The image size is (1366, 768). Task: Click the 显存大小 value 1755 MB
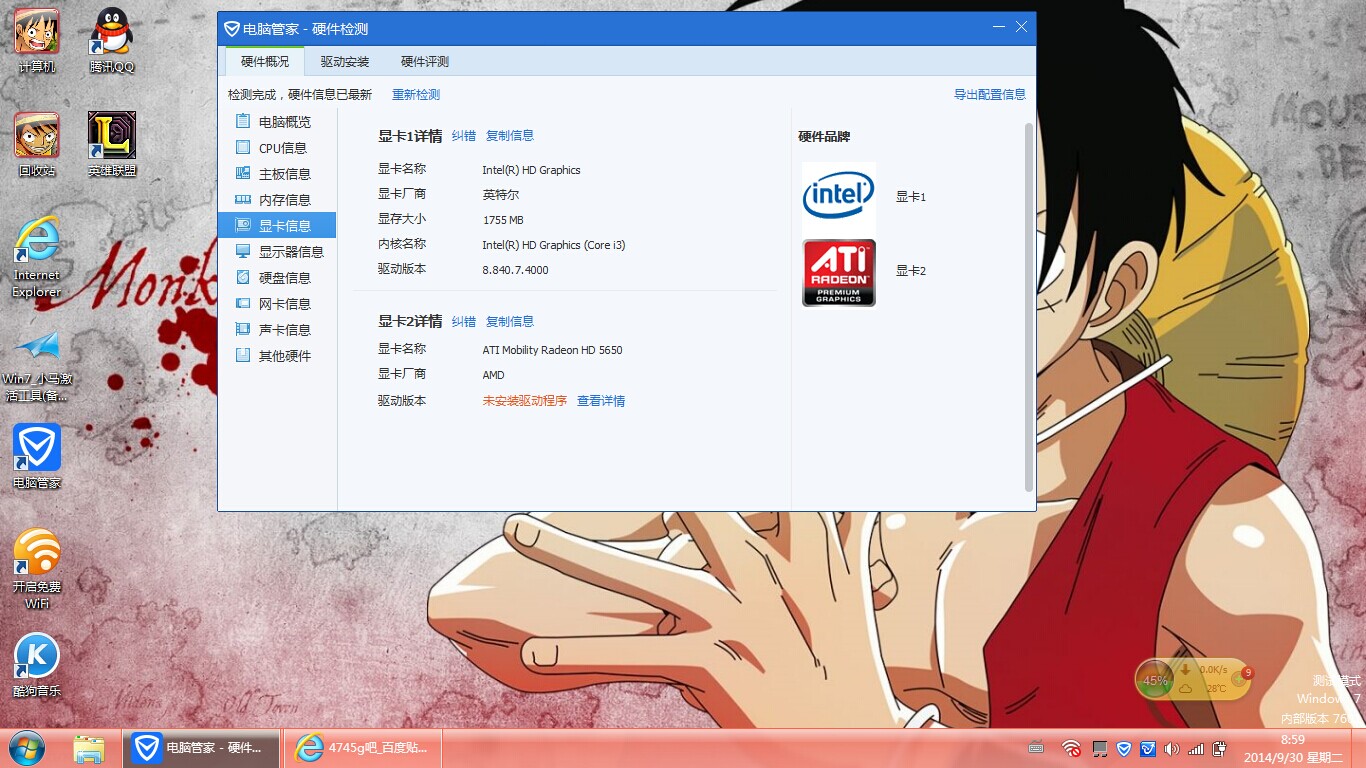click(503, 220)
